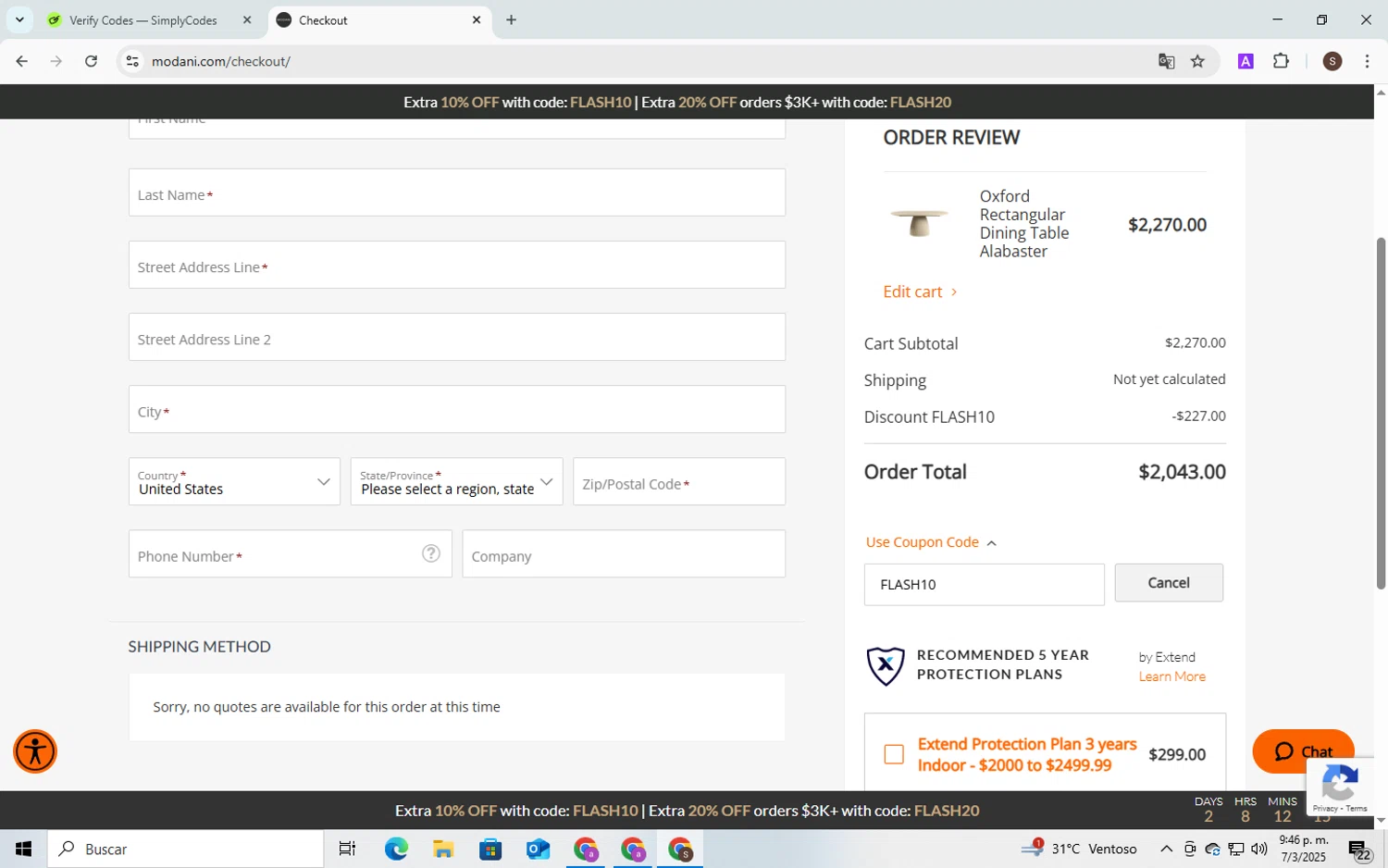Click the Discount FLASH10 label
1388x868 pixels.
[x=929, y=417]
